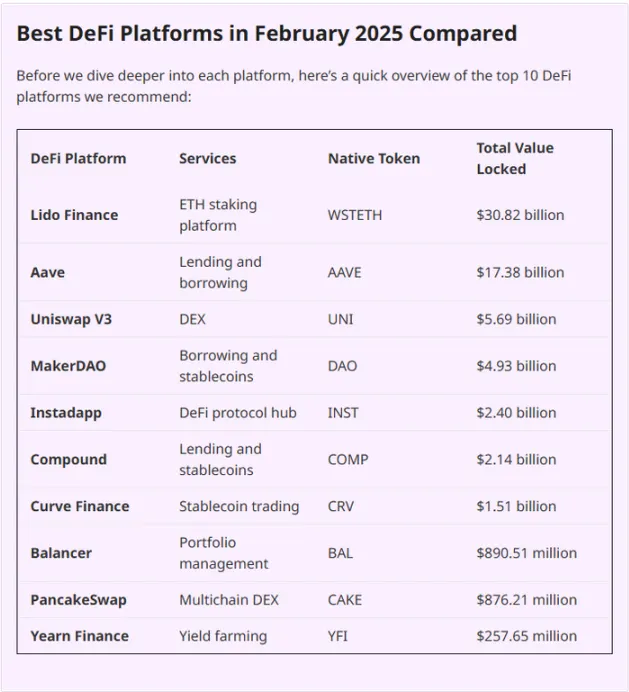This screenshot has height=692, width=629.
Task: Select the Balancer platform name
Action: [61, 553]
